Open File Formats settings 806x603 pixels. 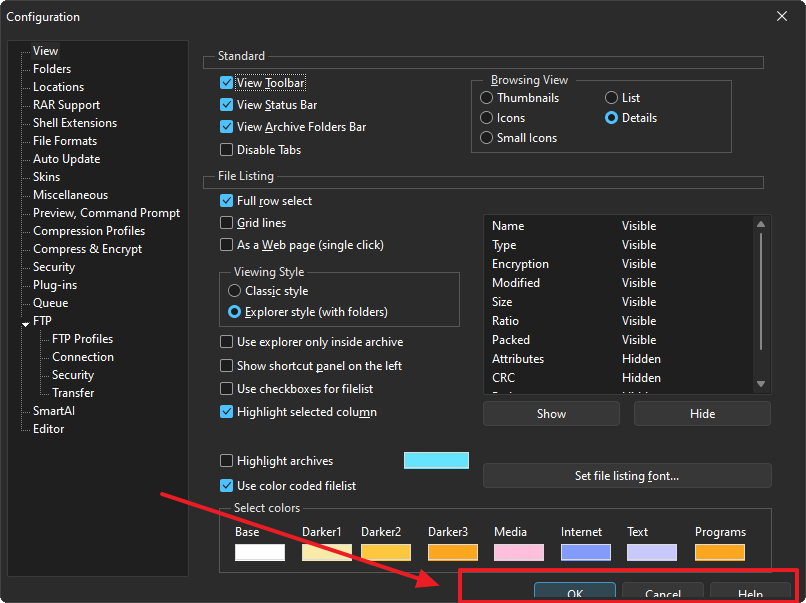pos(65,141)
